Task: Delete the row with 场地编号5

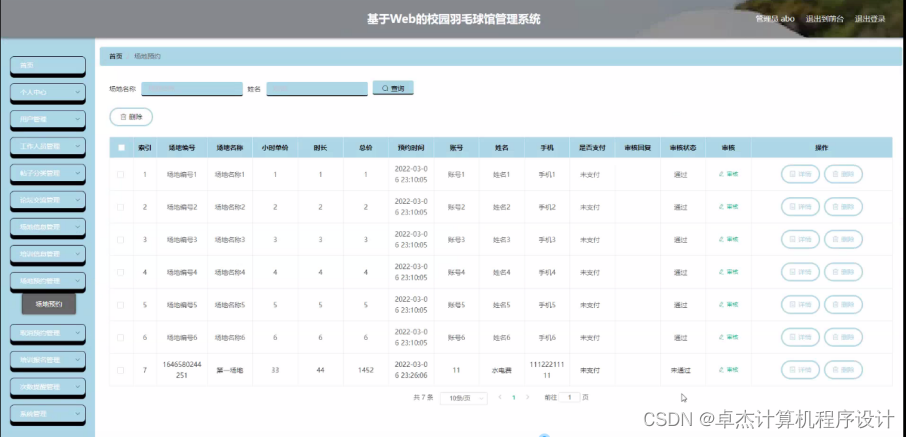Action: [x=843, y=305]
